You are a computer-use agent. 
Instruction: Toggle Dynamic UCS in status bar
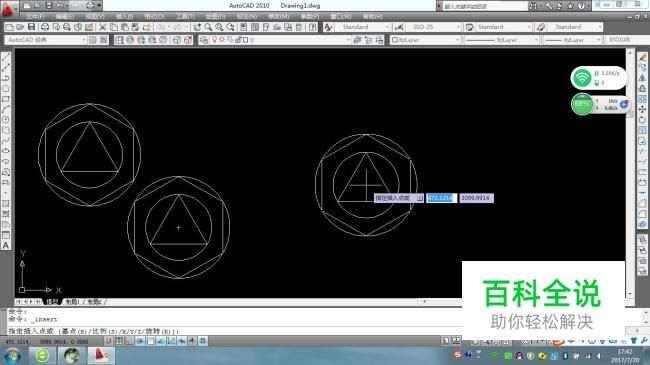click(x=171, y=341)
